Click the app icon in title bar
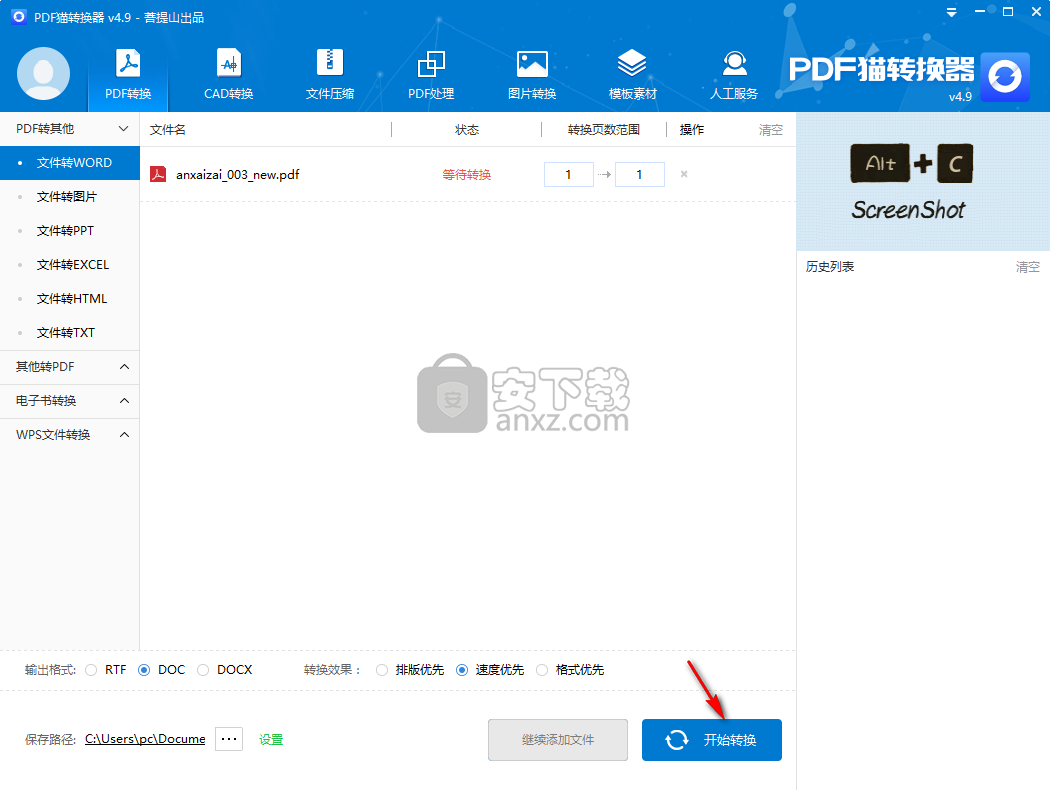The width and height of the screenshot is (1050, 790). (19, 16)
